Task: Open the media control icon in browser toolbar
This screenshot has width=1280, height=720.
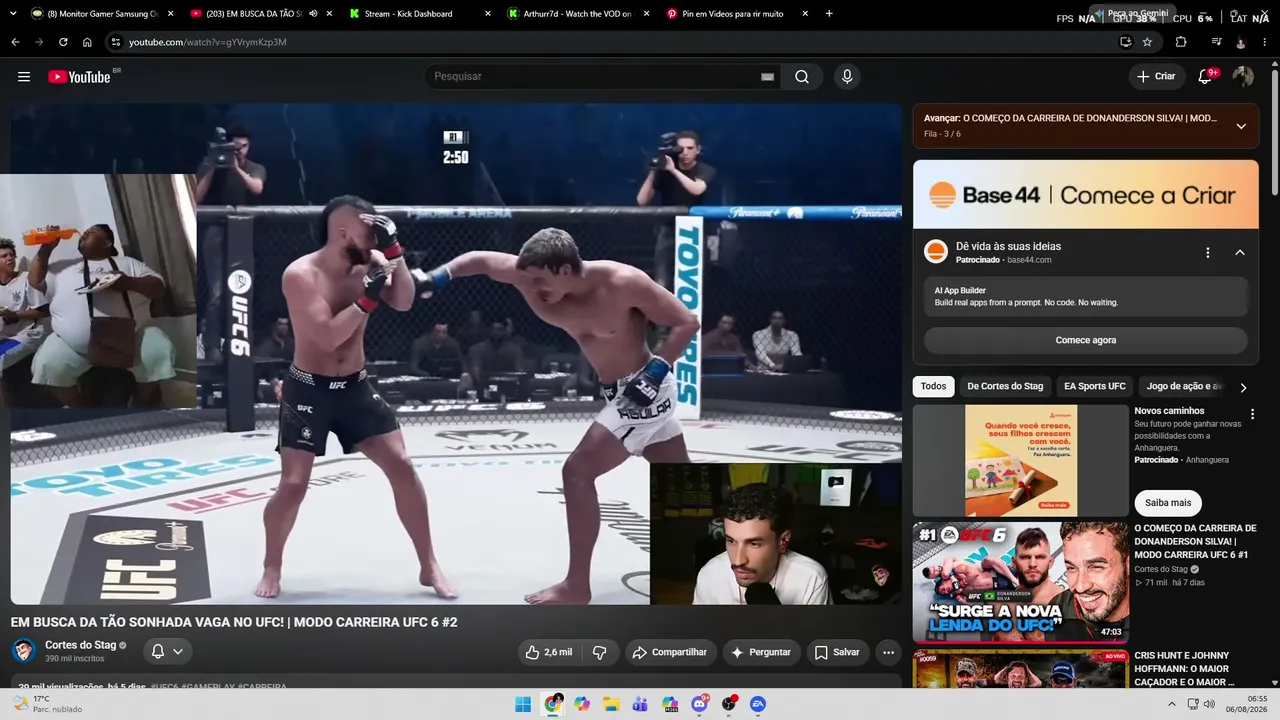Action: 1216,42
